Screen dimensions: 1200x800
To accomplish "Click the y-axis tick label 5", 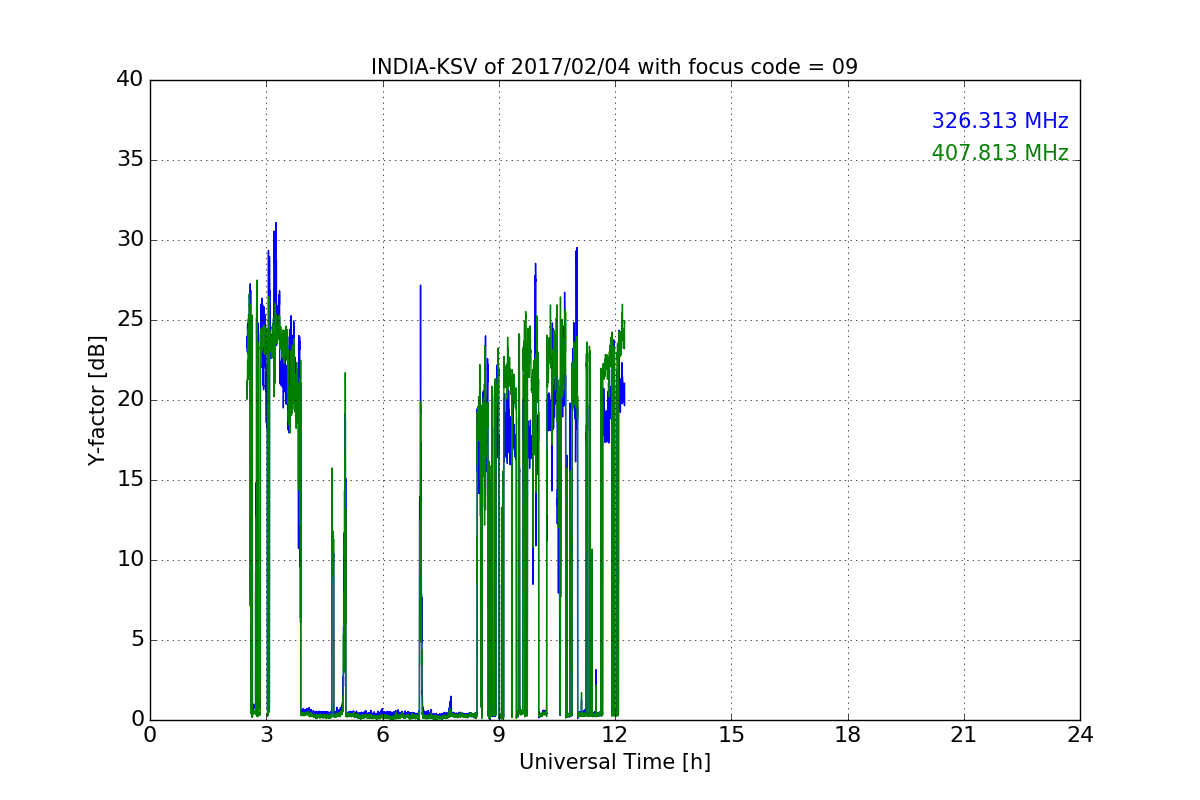I will (x=136, y=640).
